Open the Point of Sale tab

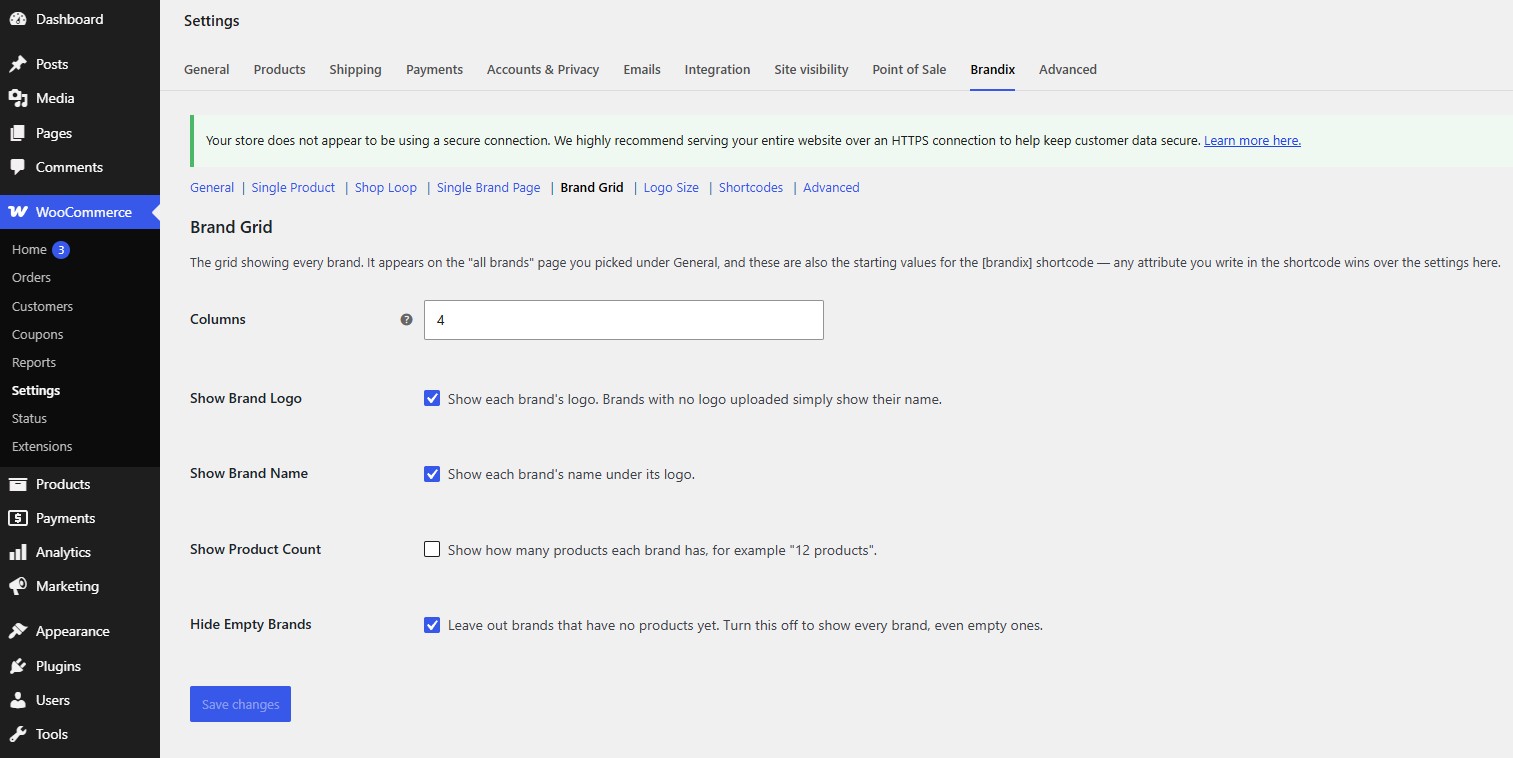pos(909,69)
